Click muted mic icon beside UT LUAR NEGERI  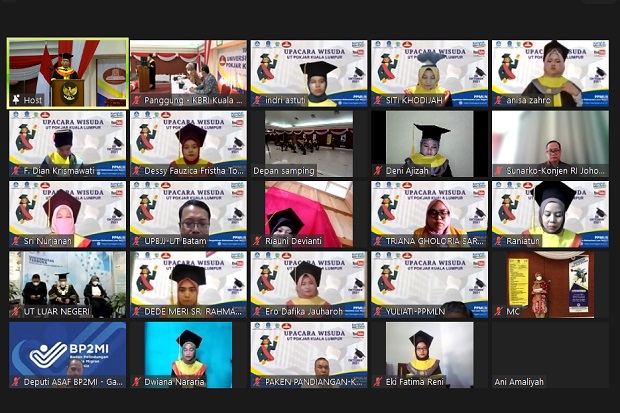click(x=16, y=311)
